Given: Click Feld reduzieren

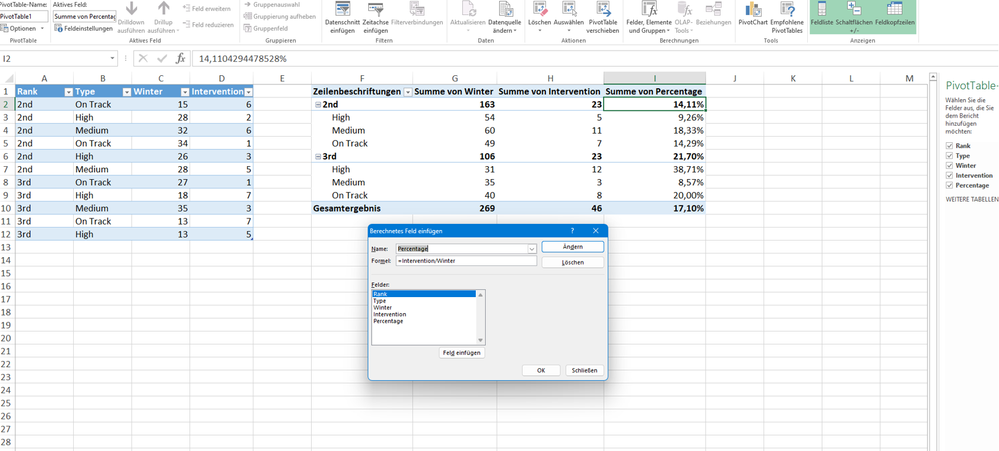Looking at the screenshot, I should pos(208,25).
